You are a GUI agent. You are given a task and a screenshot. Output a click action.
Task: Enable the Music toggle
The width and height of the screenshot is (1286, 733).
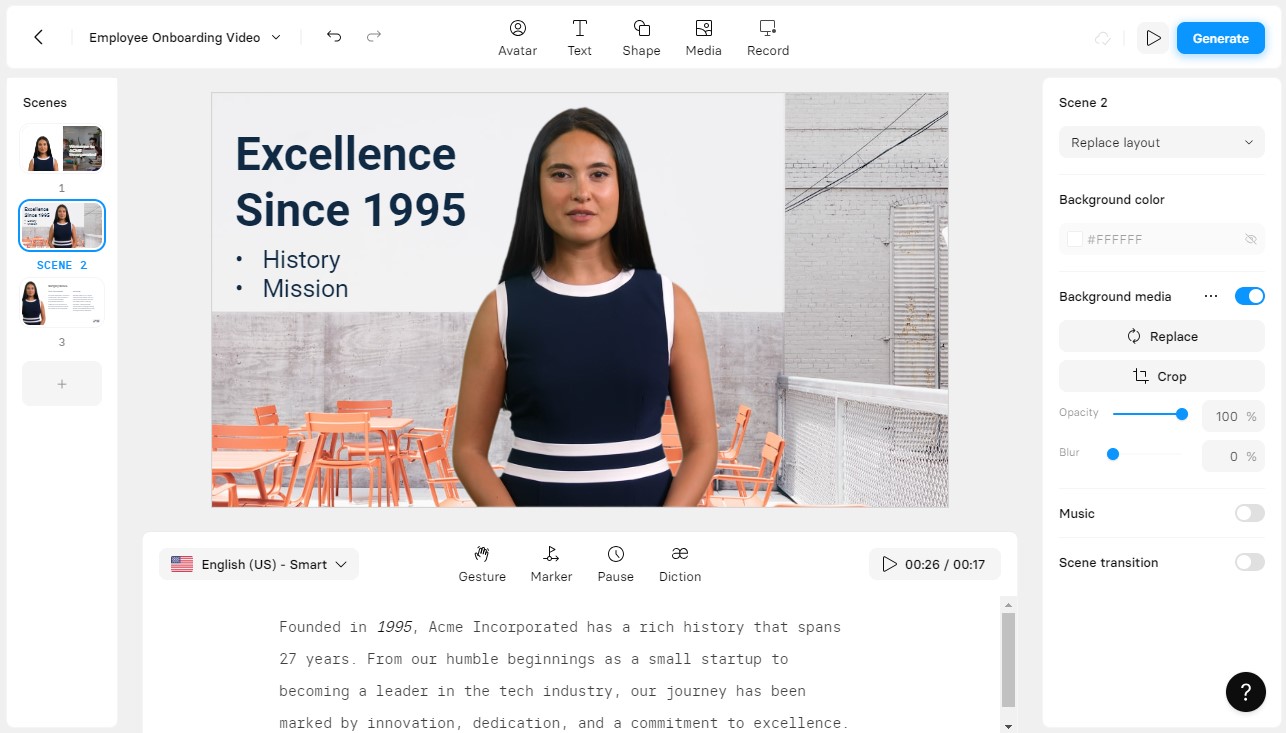(1250, 513)
